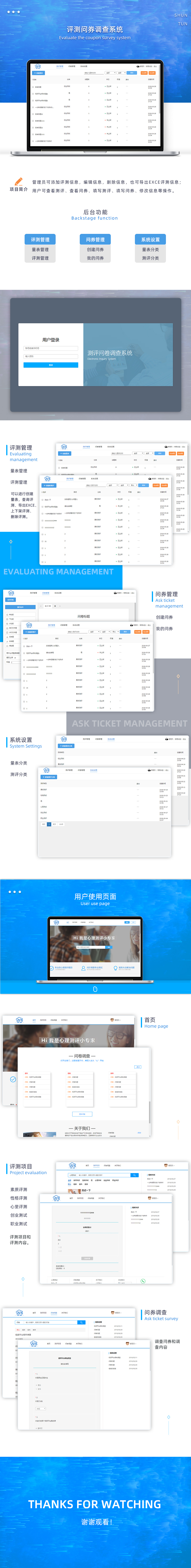Screen dimensions: 191x1568
Task: Click the orange pencil icon above 项目简介
Action: coord(18,181)
